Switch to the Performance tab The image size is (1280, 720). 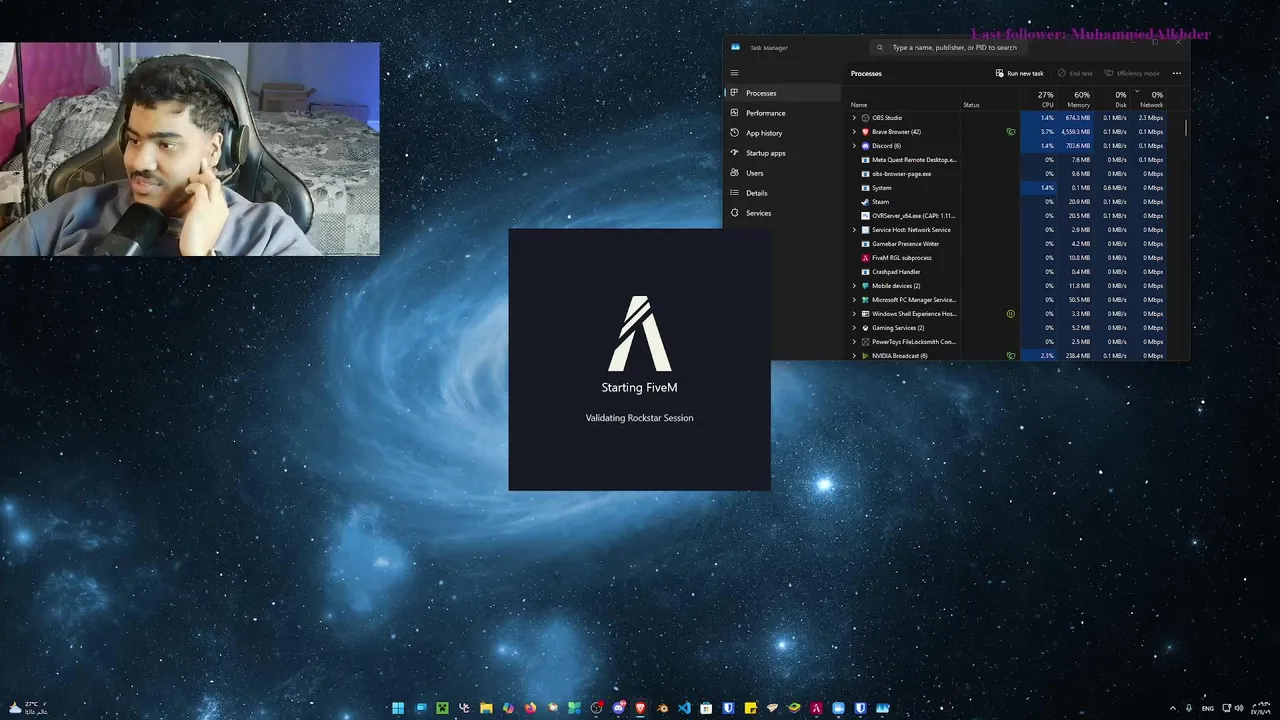783,113
